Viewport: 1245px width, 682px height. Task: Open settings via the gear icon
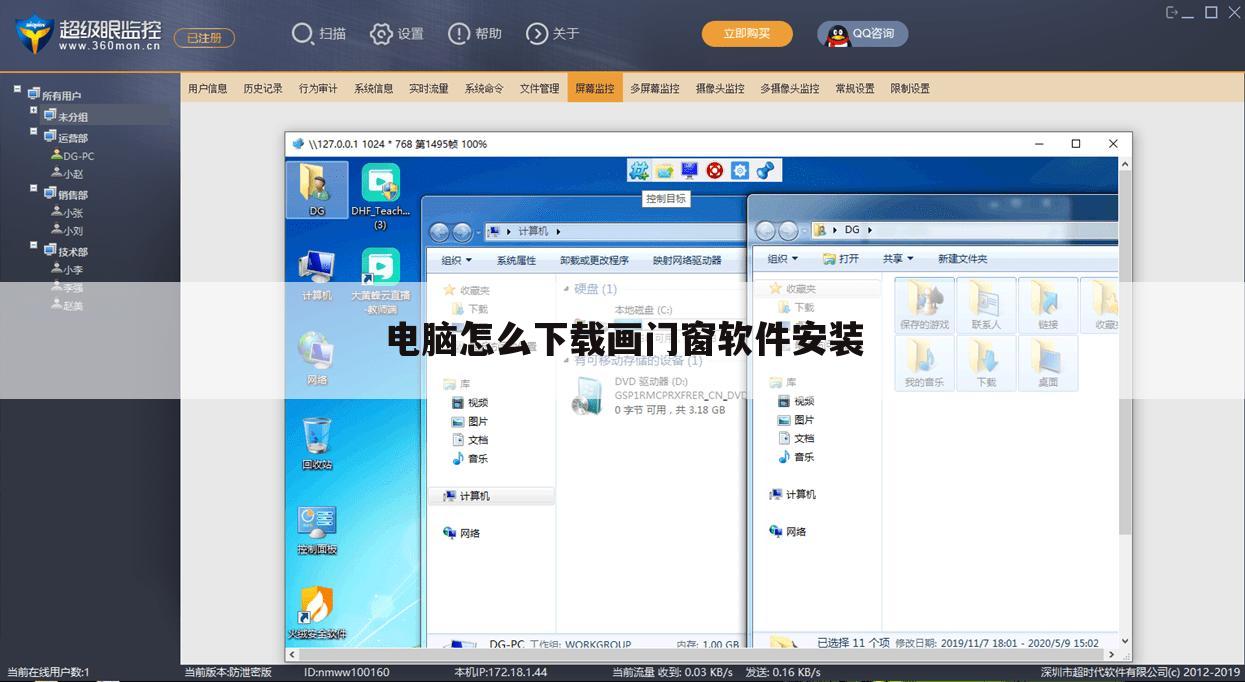381,34
